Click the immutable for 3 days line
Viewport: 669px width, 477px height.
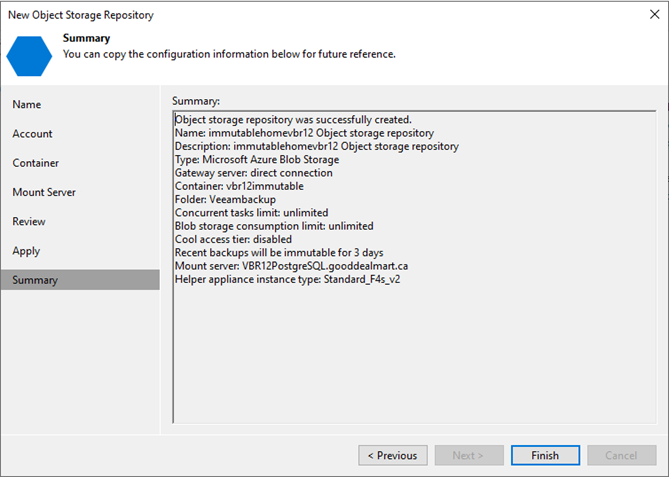pos(279,253)
